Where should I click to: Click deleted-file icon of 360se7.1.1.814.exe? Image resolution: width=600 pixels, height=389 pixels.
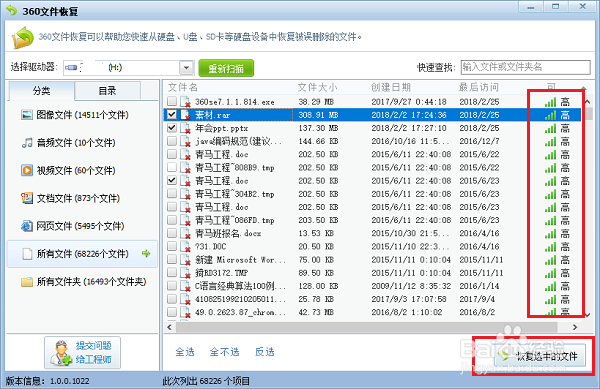click(186, 102)
